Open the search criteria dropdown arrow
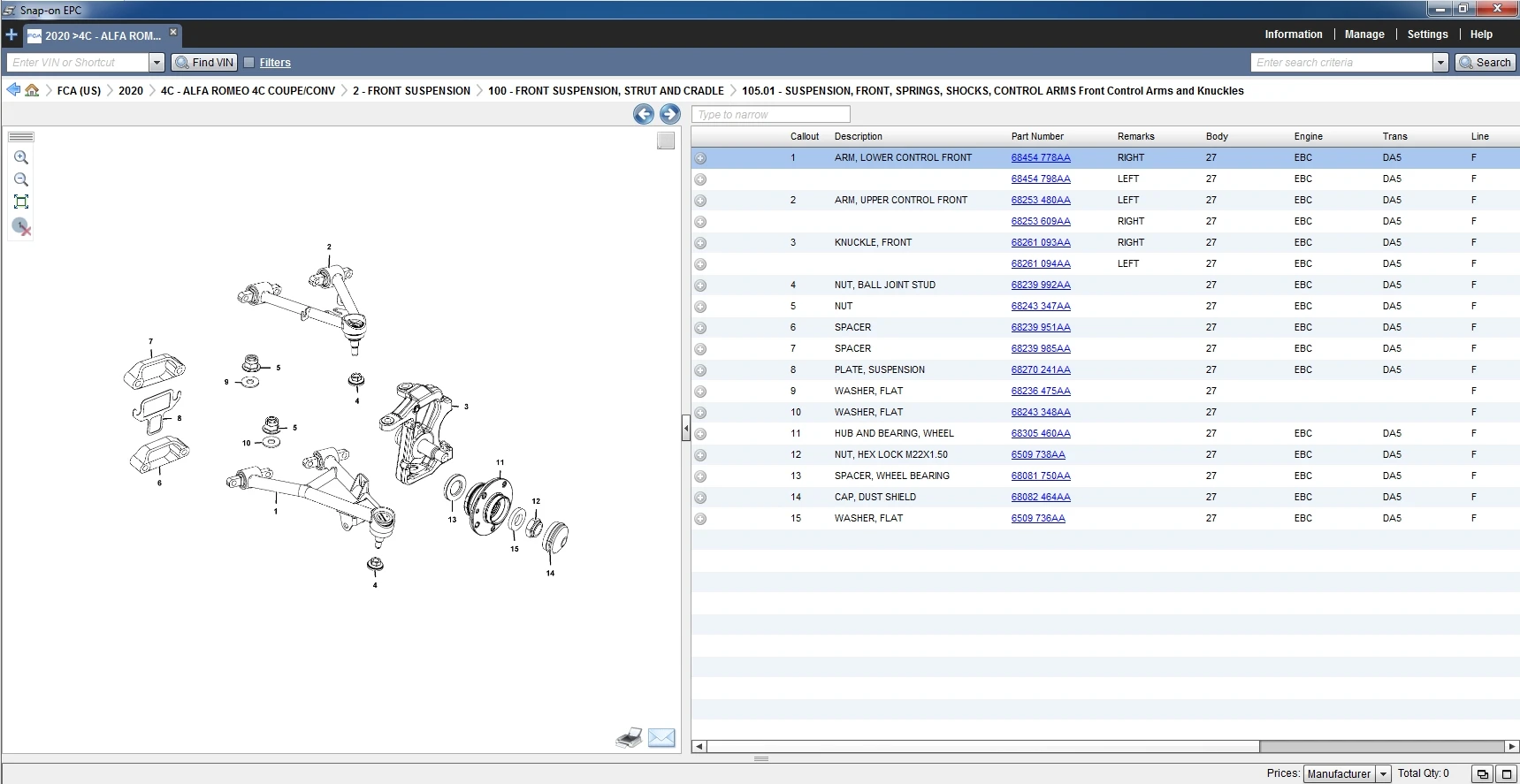1520x784 pixels. click(1440, 63)
